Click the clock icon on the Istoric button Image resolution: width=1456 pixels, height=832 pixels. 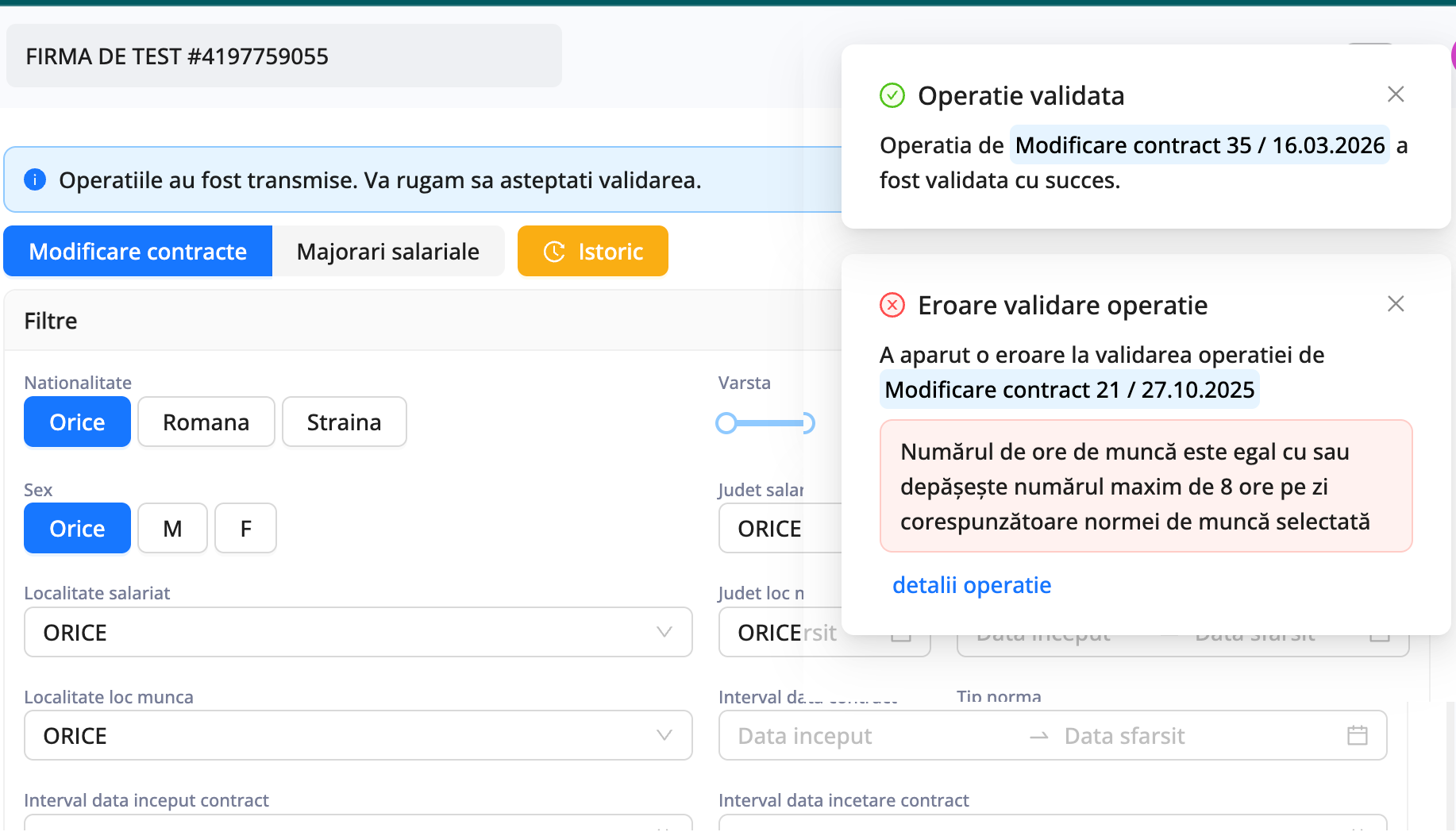[x=555, y=251]
